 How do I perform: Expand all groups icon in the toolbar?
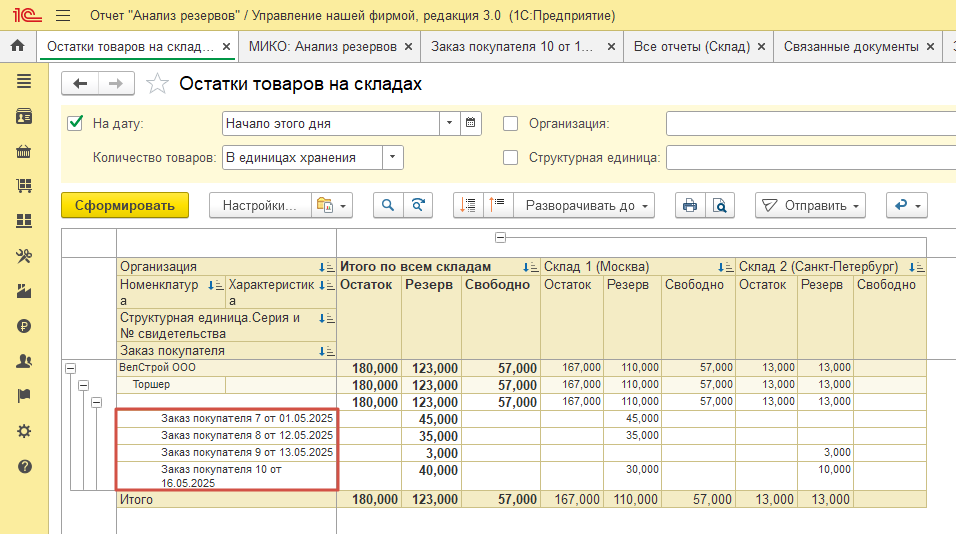[498, 205]
